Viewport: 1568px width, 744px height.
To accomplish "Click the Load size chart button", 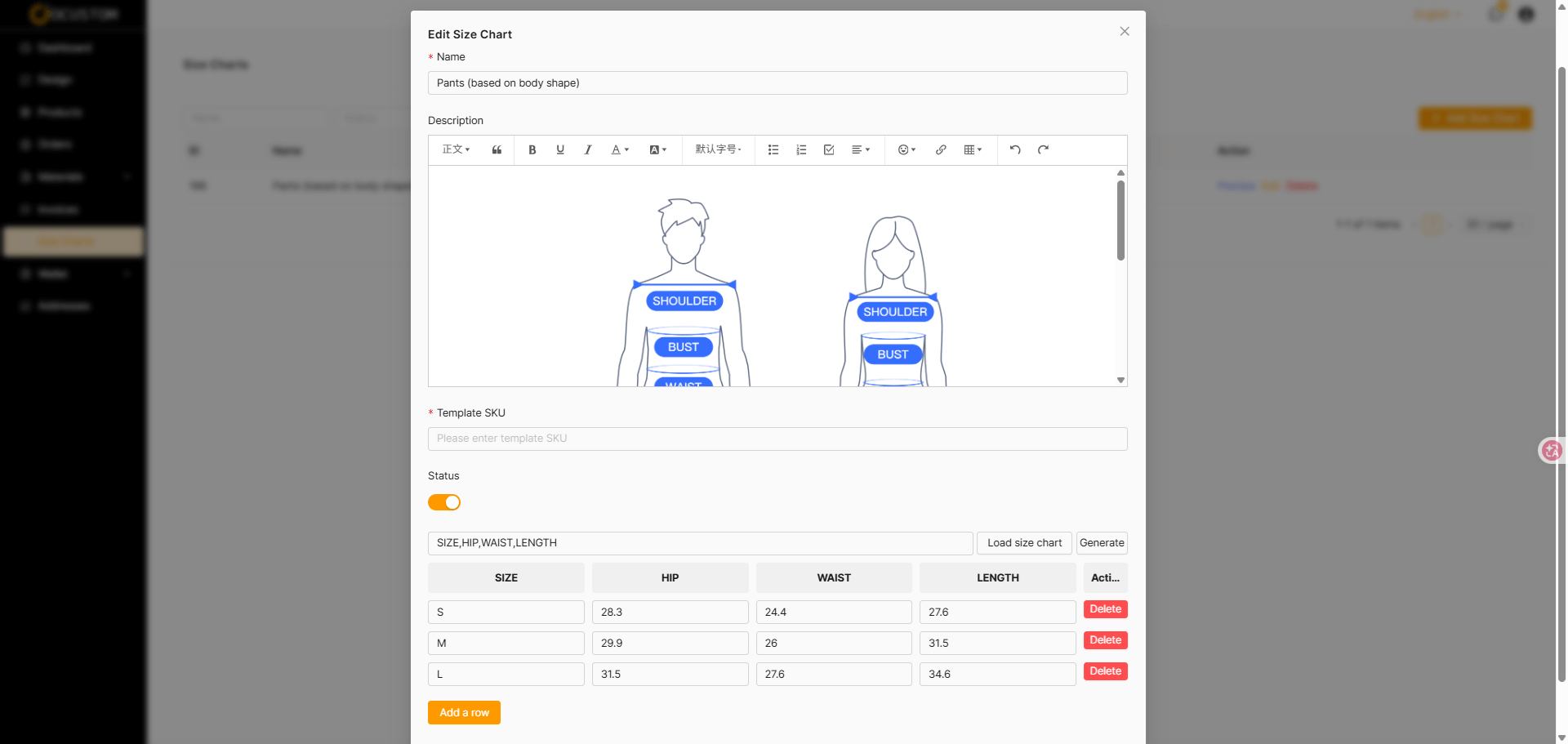I will coord(1024,543).
